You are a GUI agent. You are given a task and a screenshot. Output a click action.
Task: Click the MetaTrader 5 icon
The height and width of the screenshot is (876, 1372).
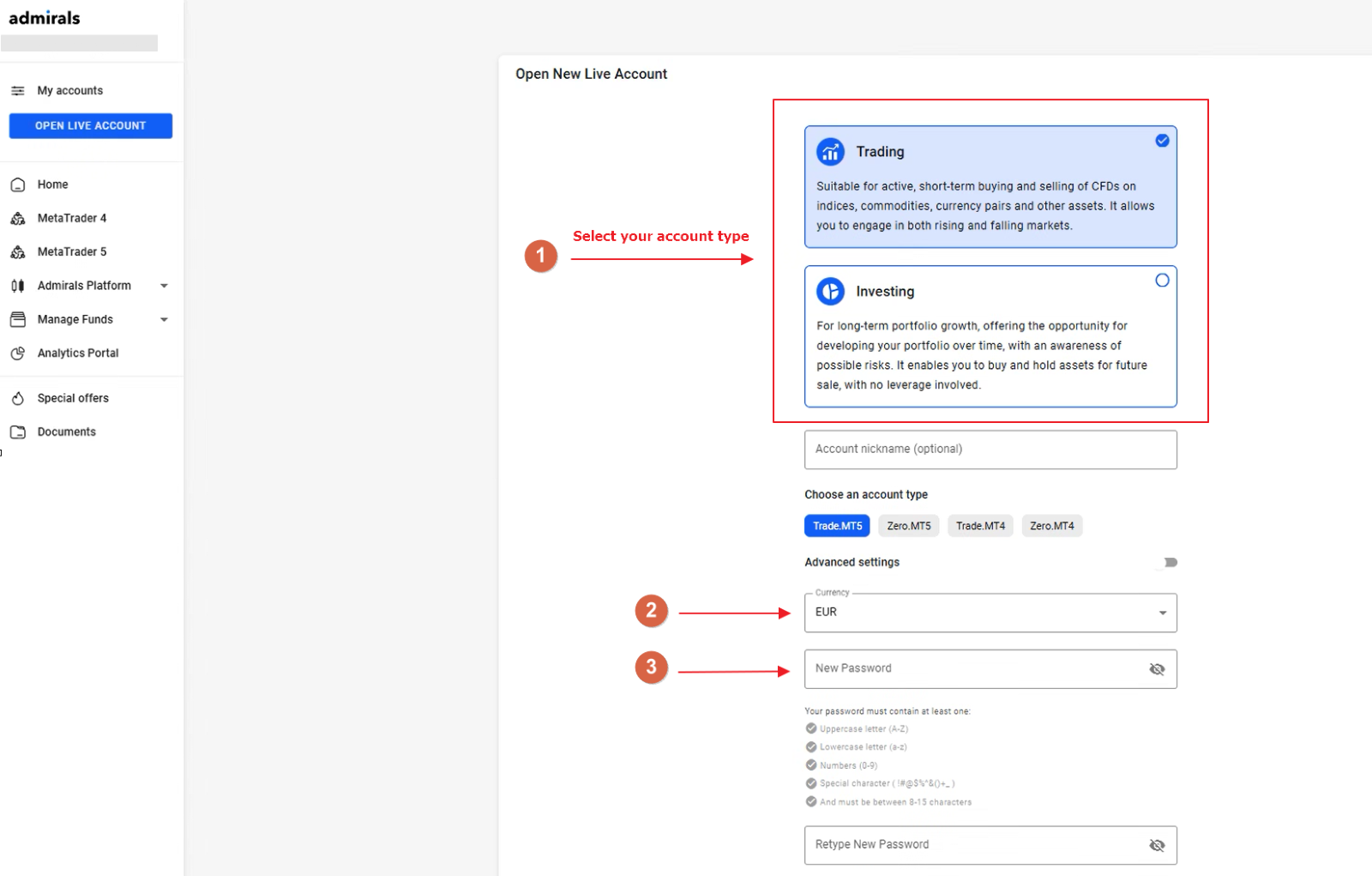[17, 252]
